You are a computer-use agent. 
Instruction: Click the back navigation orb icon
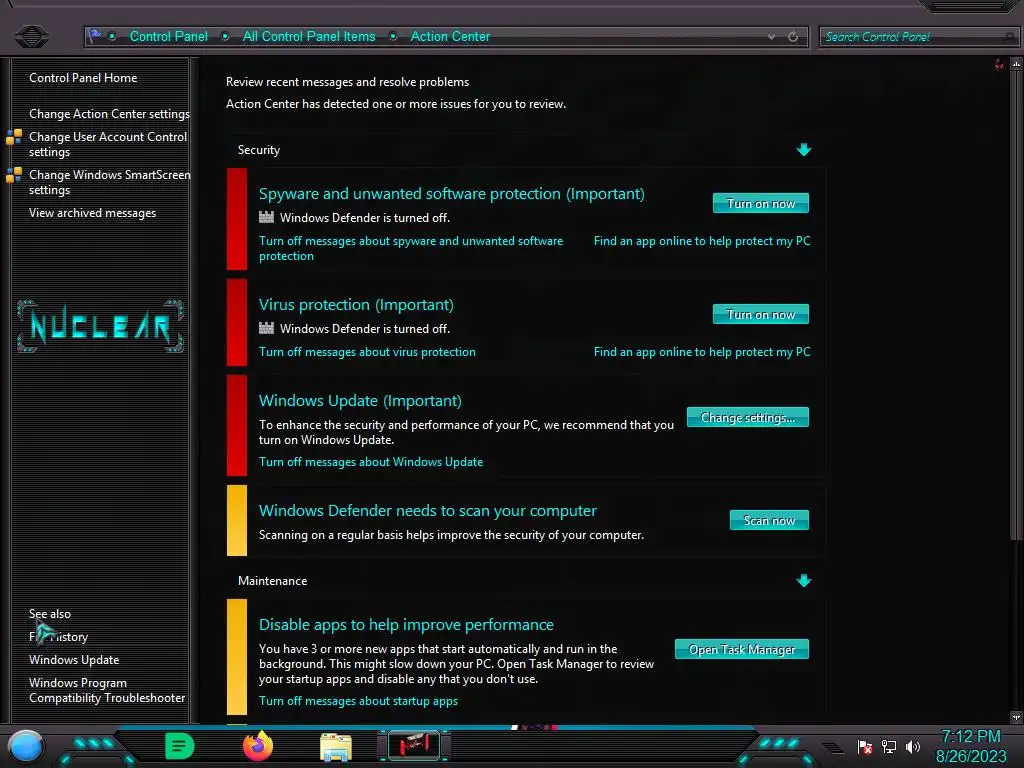point(31,36)
